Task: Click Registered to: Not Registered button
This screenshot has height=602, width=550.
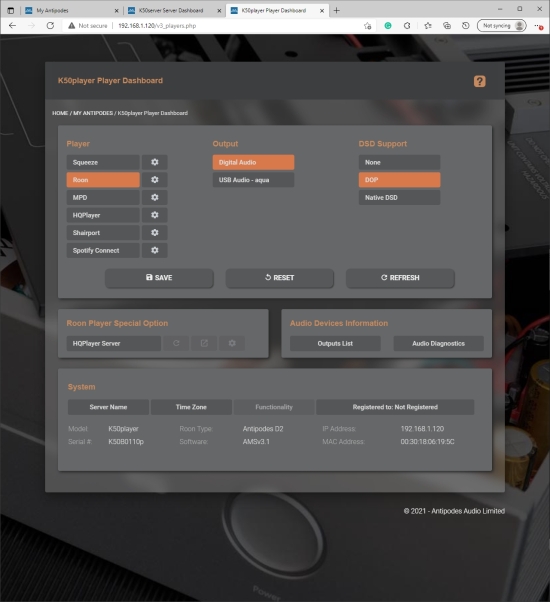Action: (395, 407)
